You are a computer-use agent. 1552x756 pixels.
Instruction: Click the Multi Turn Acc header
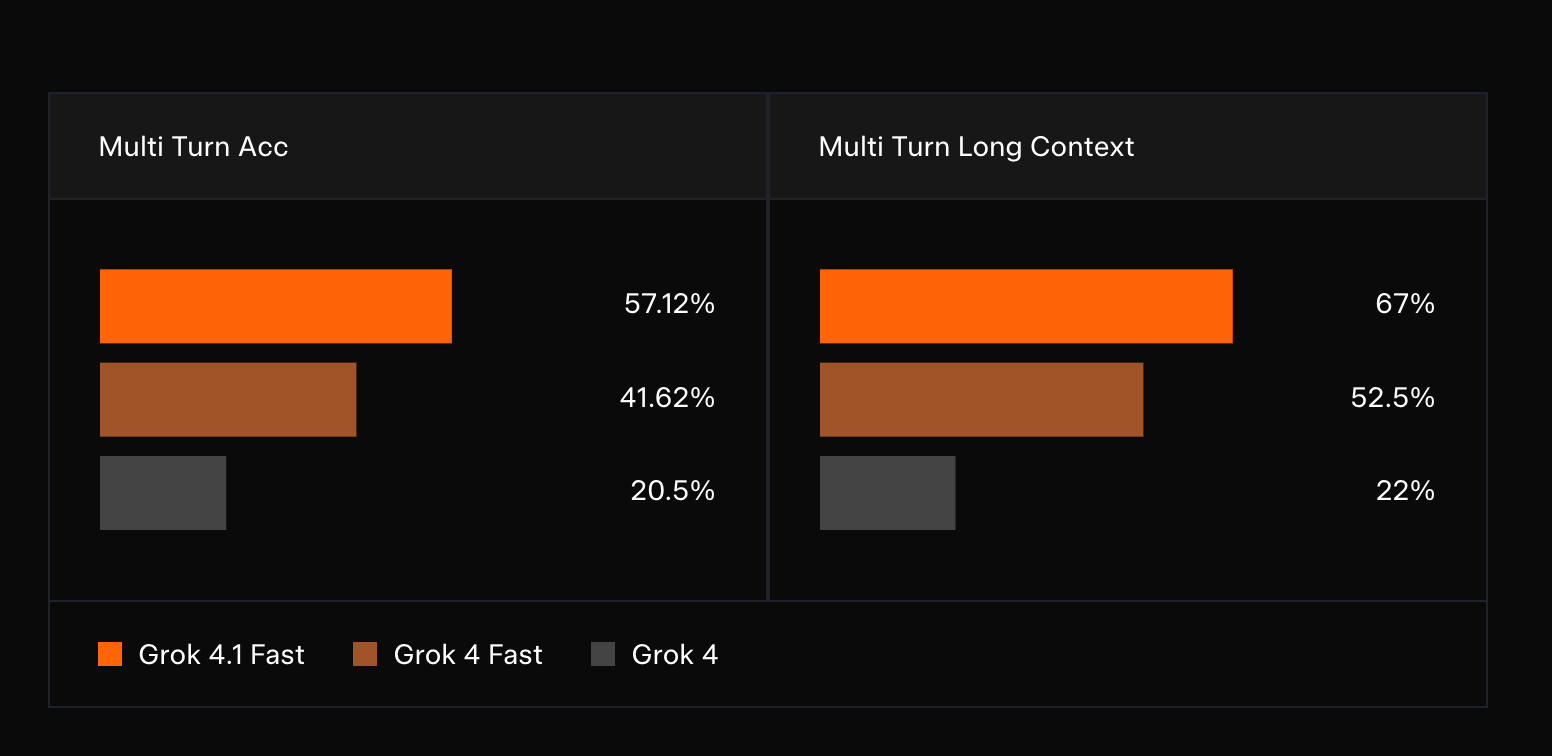coord(193,147)
